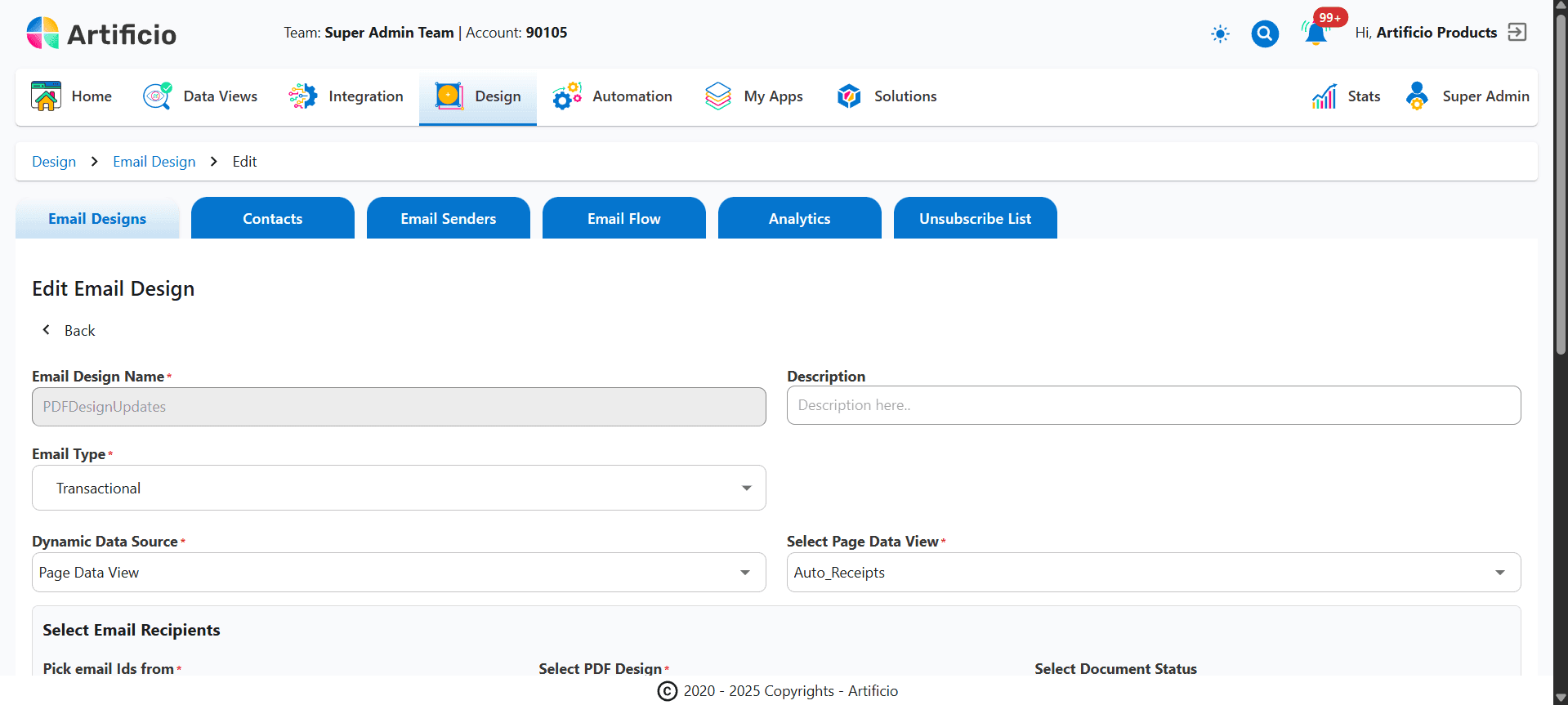Click the blue search magnifier icon
This screenshot has width=1568, height=705.
pos(1264,33)
